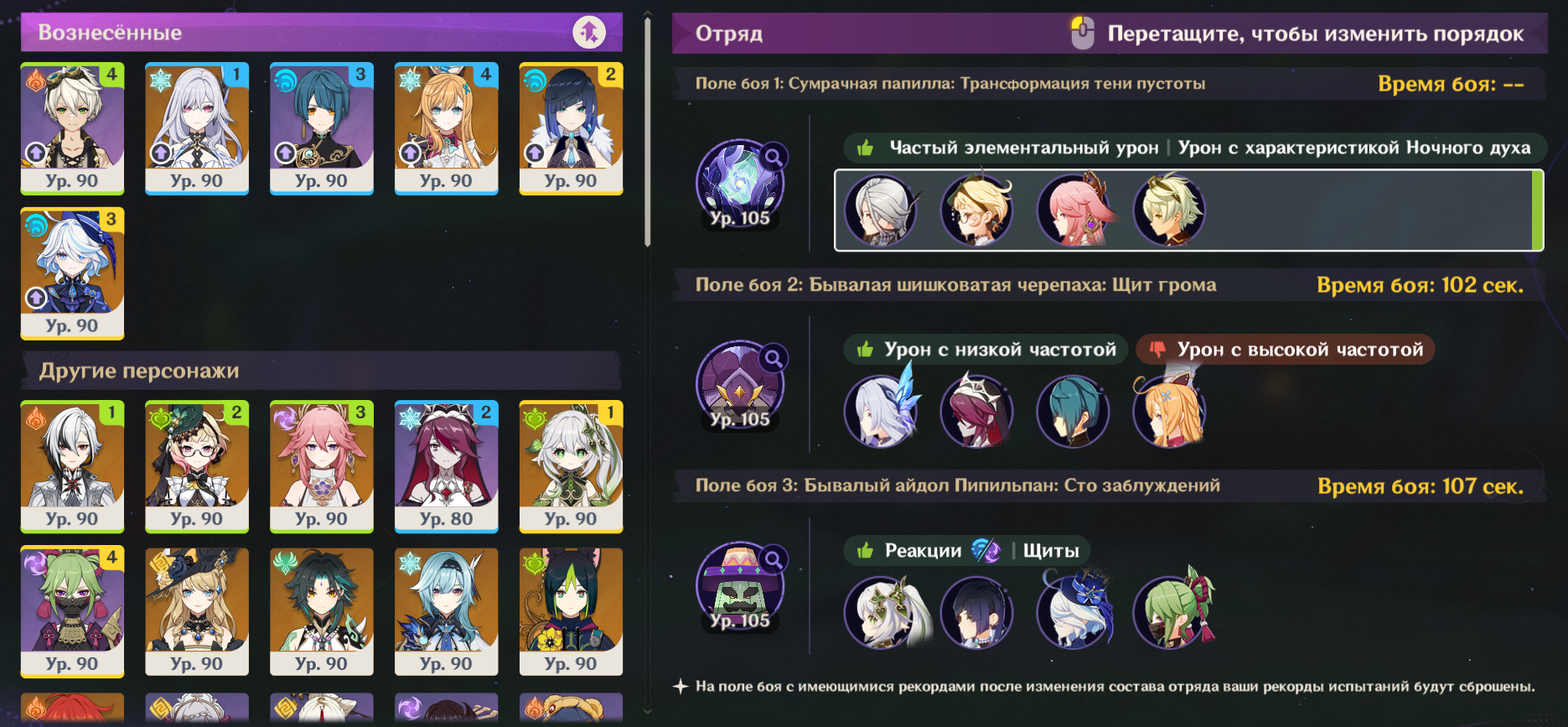
Task: Select pyro goggles character card numbered 4
Action: pos(72,129)
